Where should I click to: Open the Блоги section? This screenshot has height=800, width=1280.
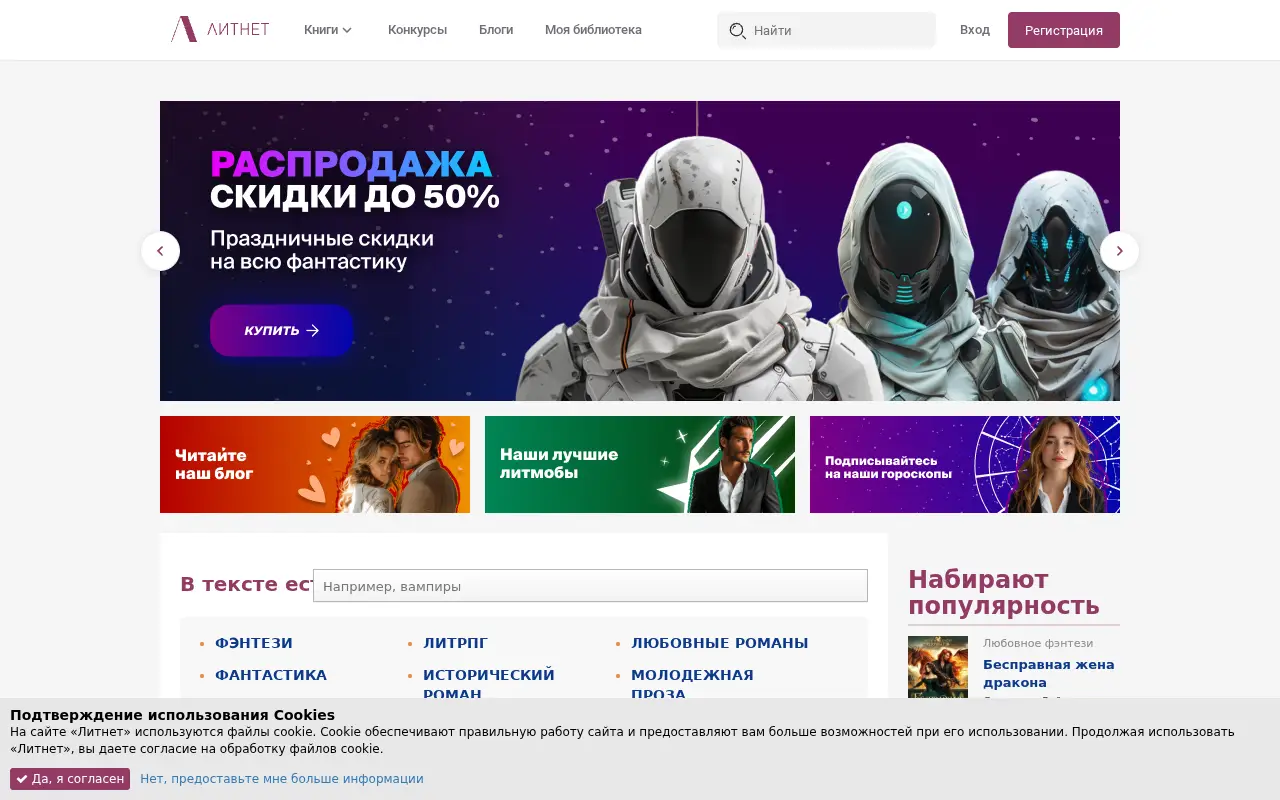pos(496,30)
